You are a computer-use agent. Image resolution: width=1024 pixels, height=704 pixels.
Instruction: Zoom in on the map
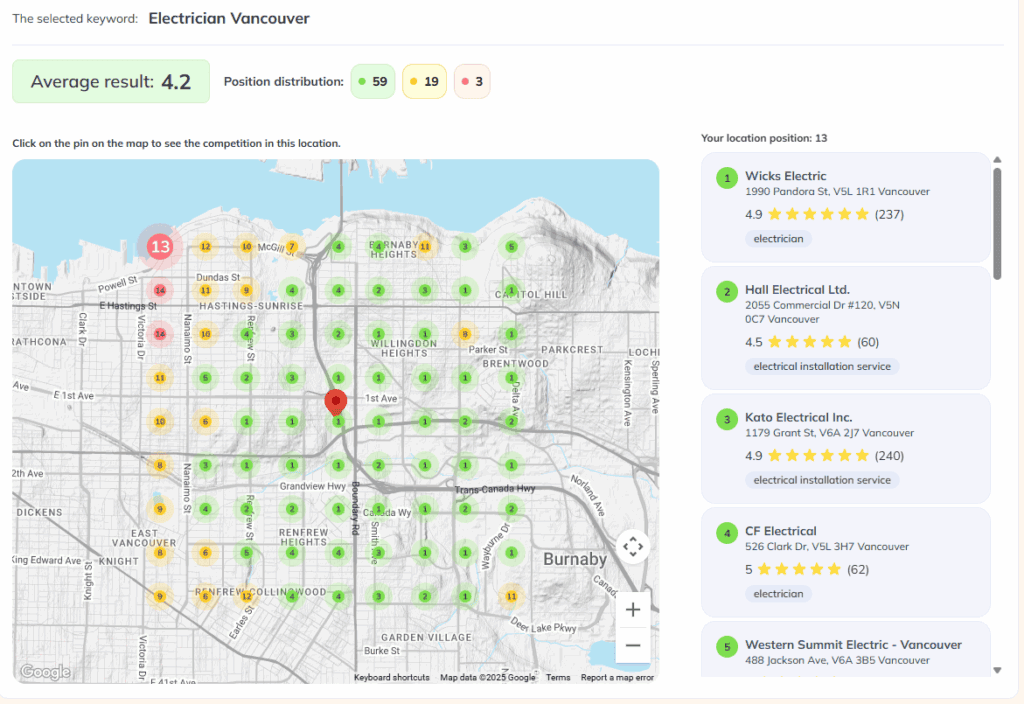pos(632,610)
